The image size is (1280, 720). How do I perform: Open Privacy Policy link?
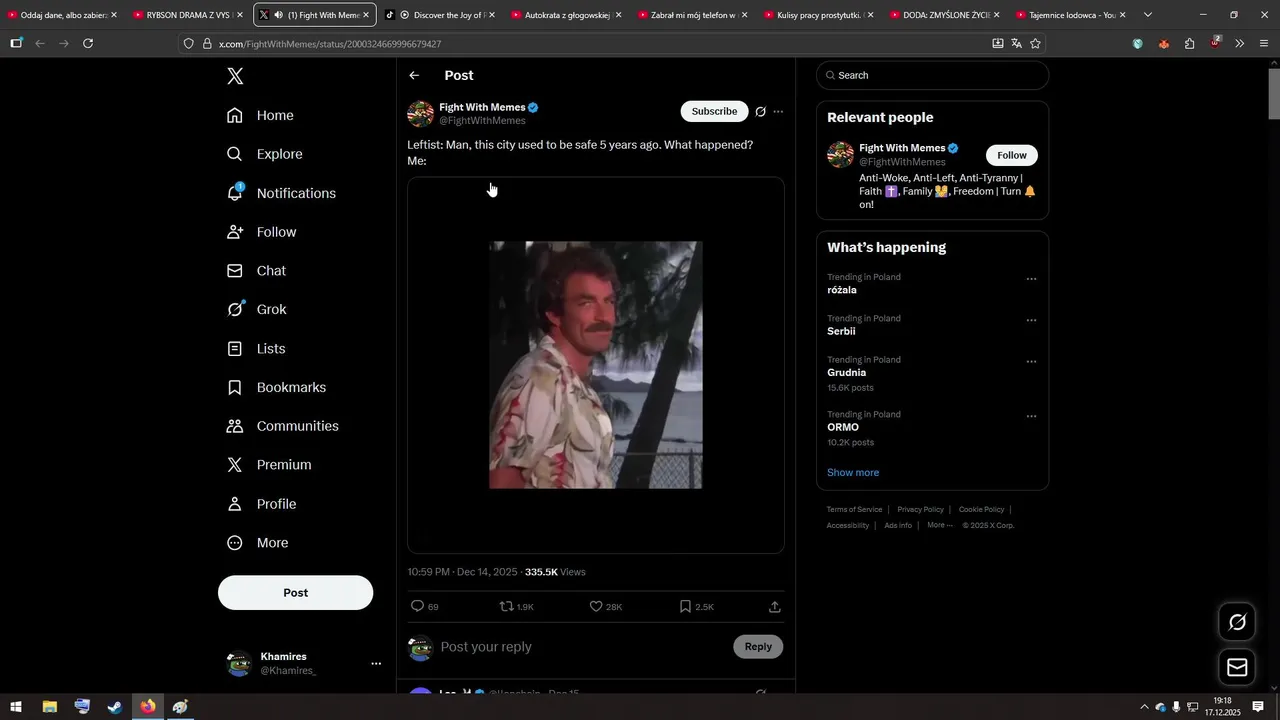tap(920, 510)
